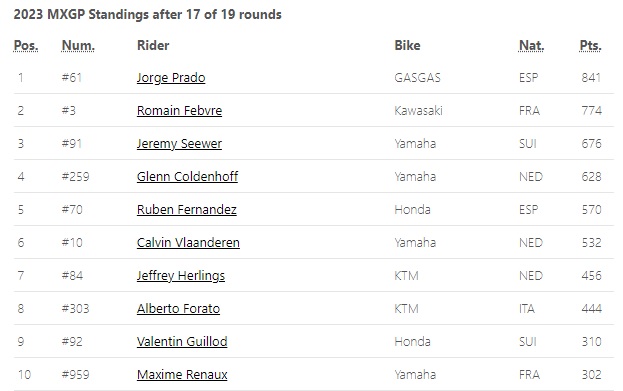Click the Num. column header abbreviation

coord(78,45)
